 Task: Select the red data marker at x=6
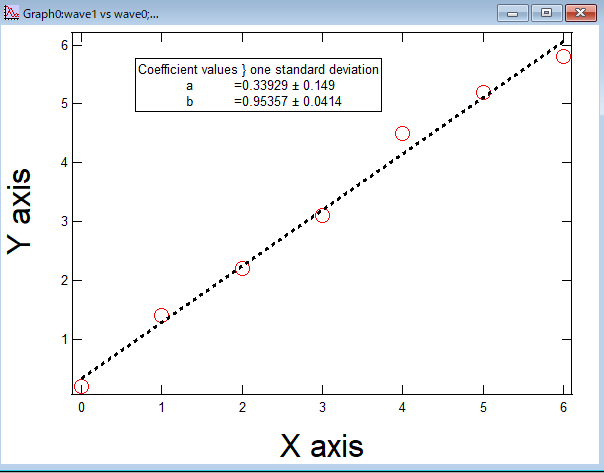[563, 56]
